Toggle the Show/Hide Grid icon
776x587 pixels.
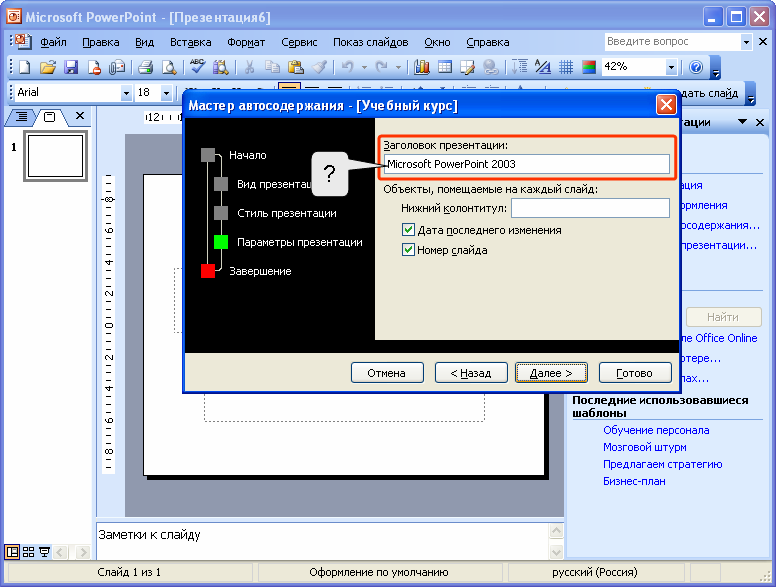point(566,67)
